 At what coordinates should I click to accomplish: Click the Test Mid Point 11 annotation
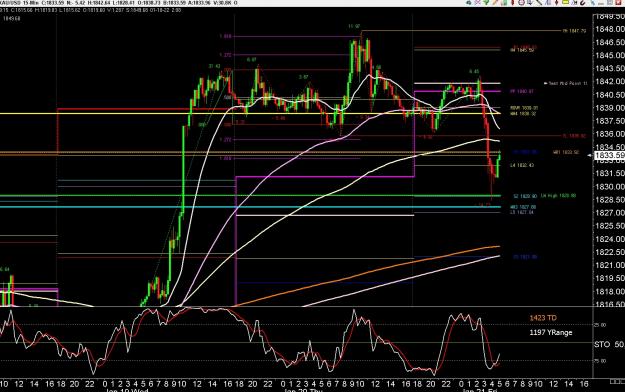(x=566, y=83)
